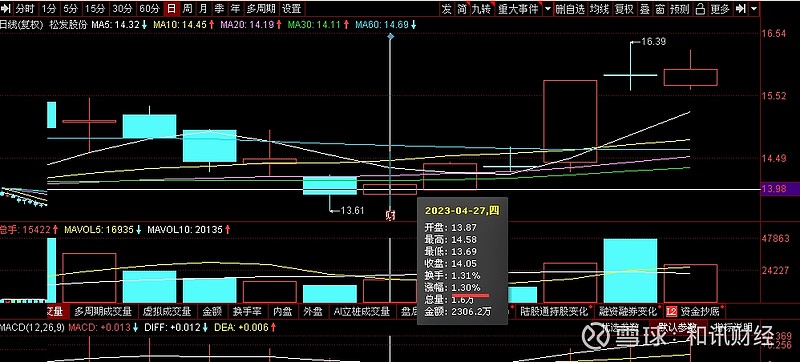
Task: Click the right collapse arrow icon after 更多
Action: tap(741, 9)
